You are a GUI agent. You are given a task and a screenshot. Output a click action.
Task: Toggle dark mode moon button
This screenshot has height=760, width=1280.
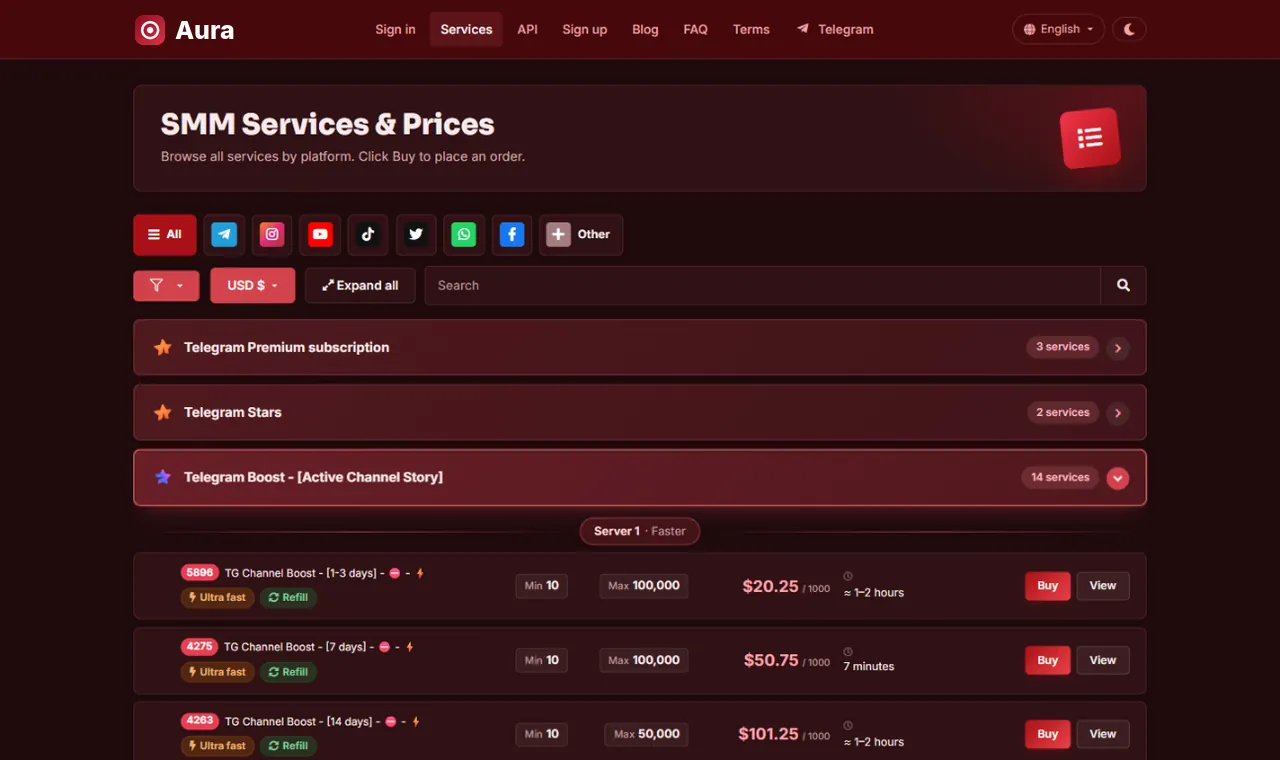click(x=1129, y=29)
